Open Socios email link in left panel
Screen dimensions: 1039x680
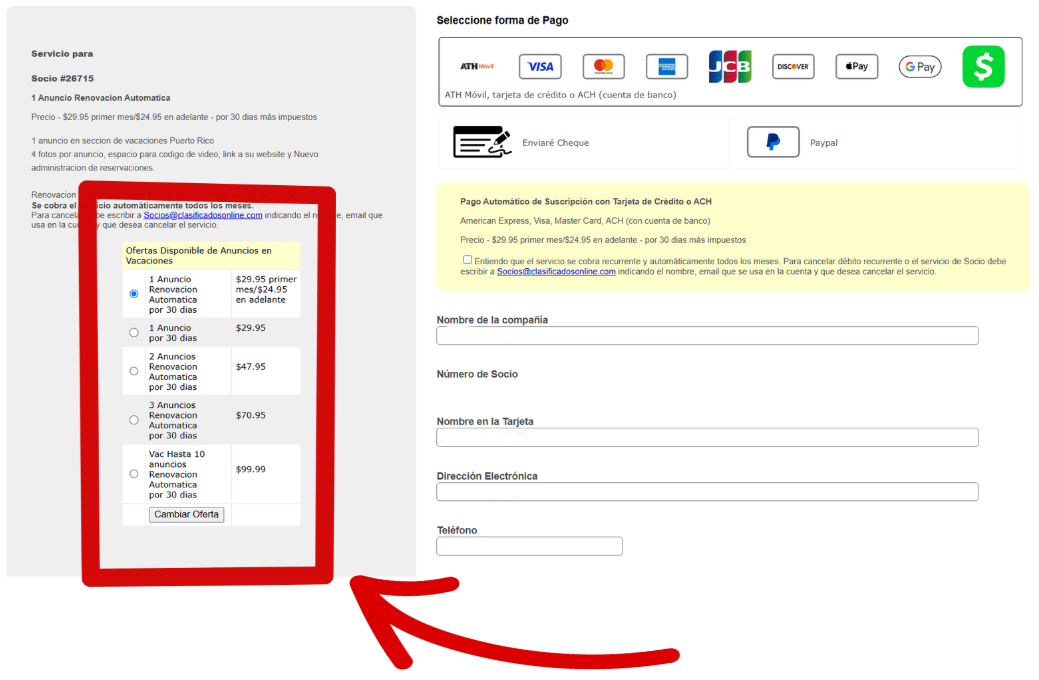(x=203, y=215)
